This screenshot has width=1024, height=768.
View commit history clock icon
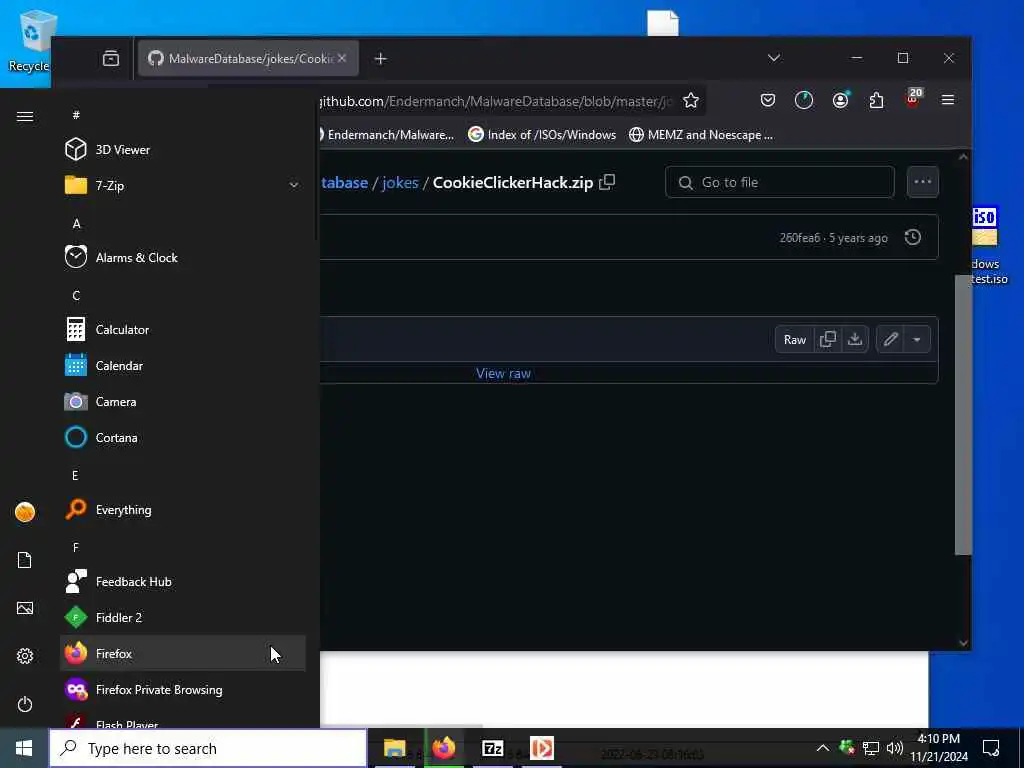coord(913,237)
